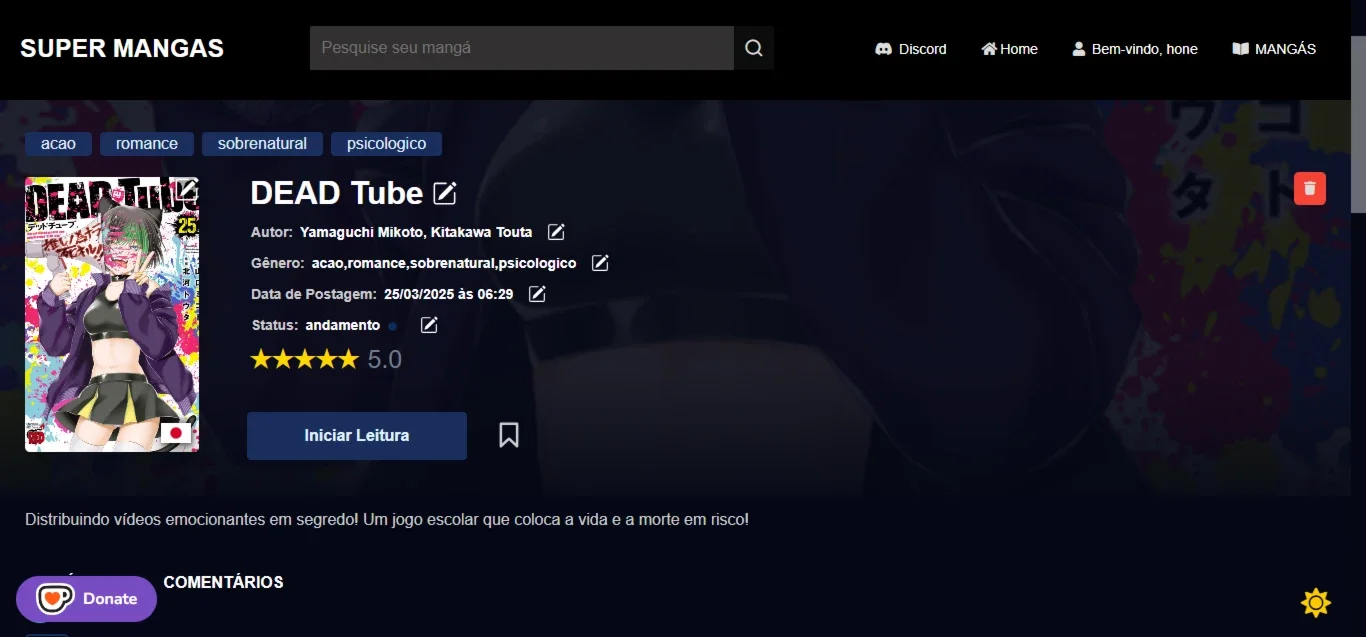
Task: Click the status text andamento
Action: [x=343, y=325]
